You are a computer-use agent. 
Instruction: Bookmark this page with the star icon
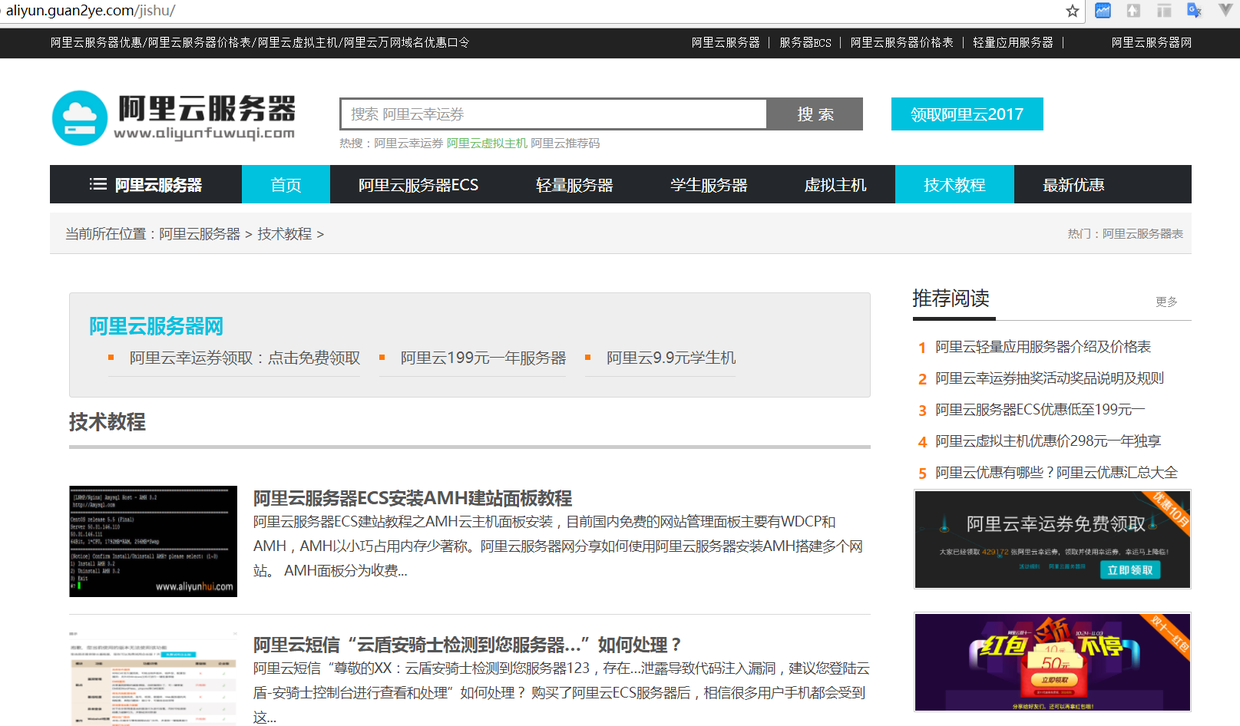click(1073, 11)
